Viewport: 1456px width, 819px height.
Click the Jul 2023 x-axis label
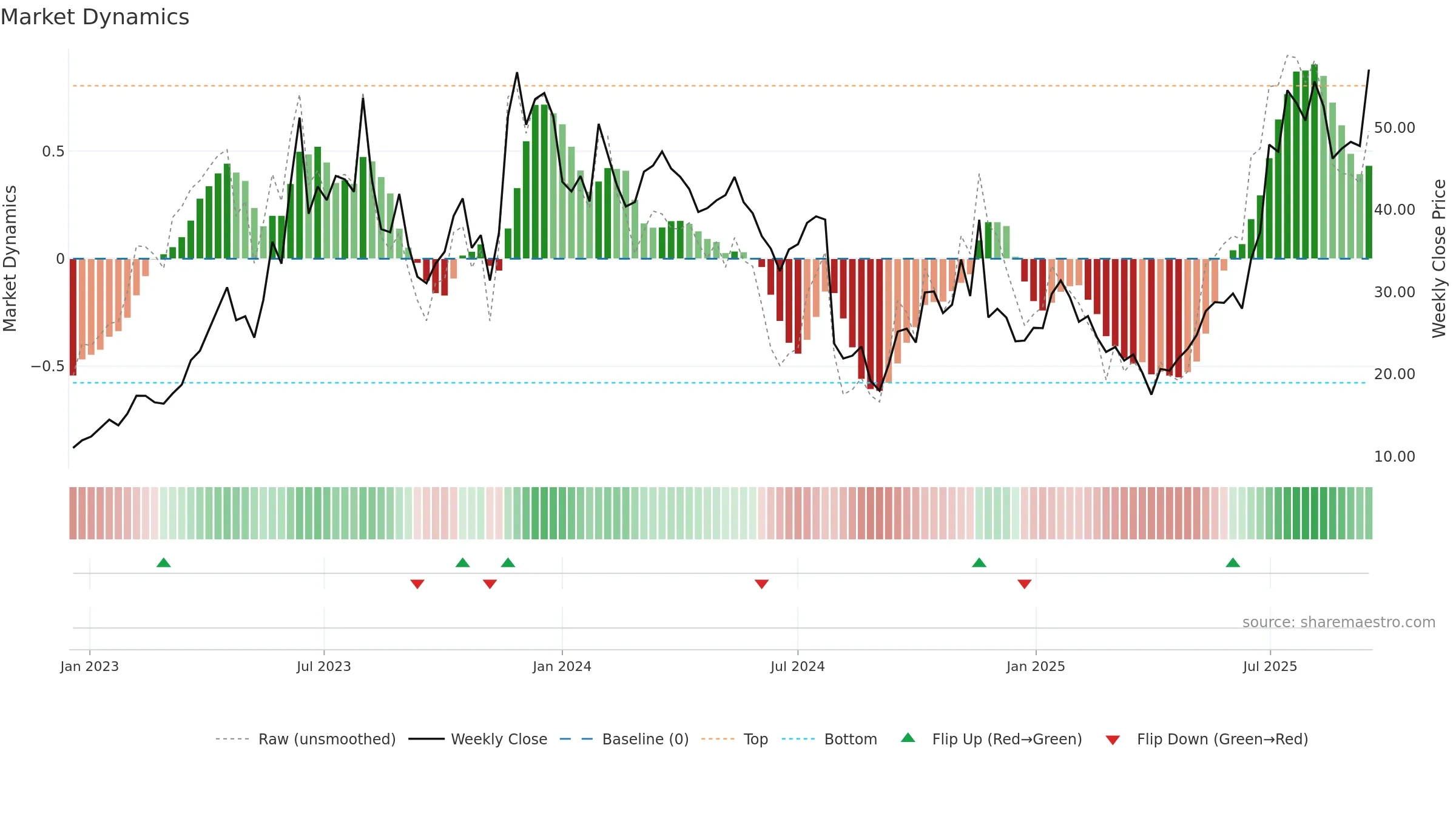[324, 666]
